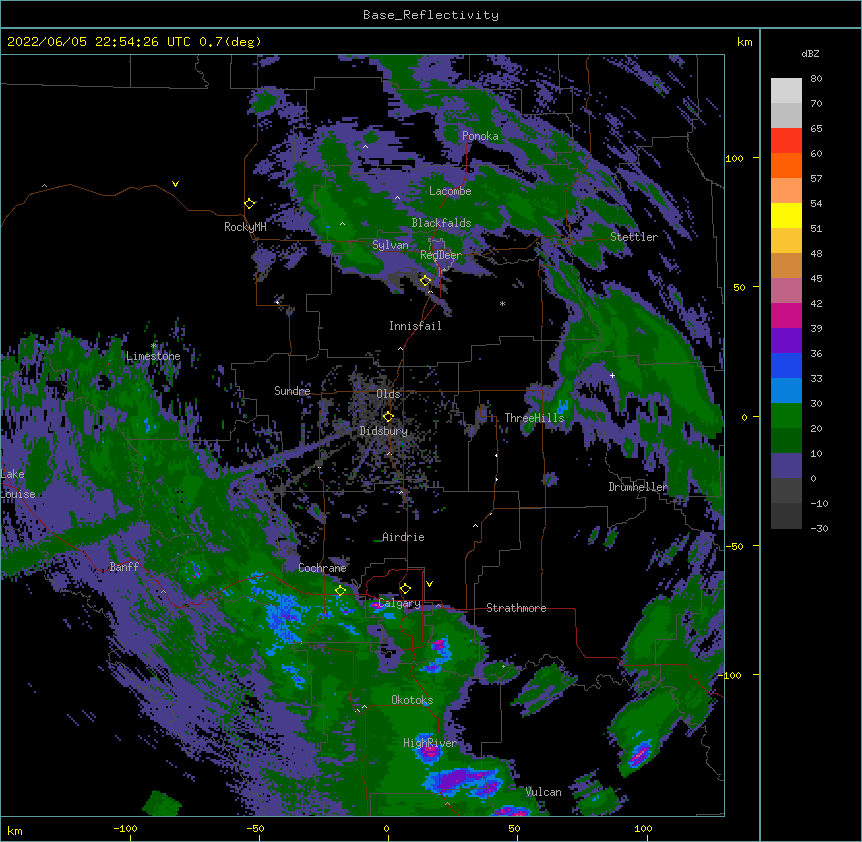Pick the pink 42-45 dBZ legend swatch
The height and width of the screenshot is (842, 862).
click(786, 291)
